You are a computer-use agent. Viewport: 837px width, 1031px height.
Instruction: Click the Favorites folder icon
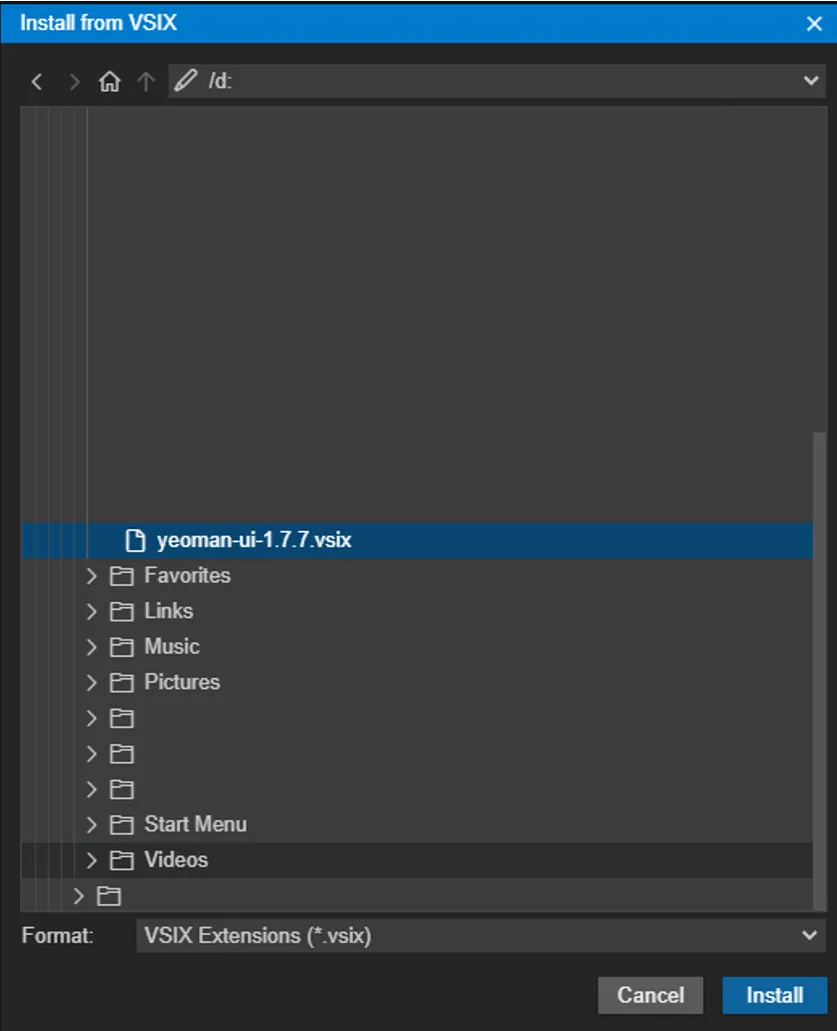tap(122, 576)
